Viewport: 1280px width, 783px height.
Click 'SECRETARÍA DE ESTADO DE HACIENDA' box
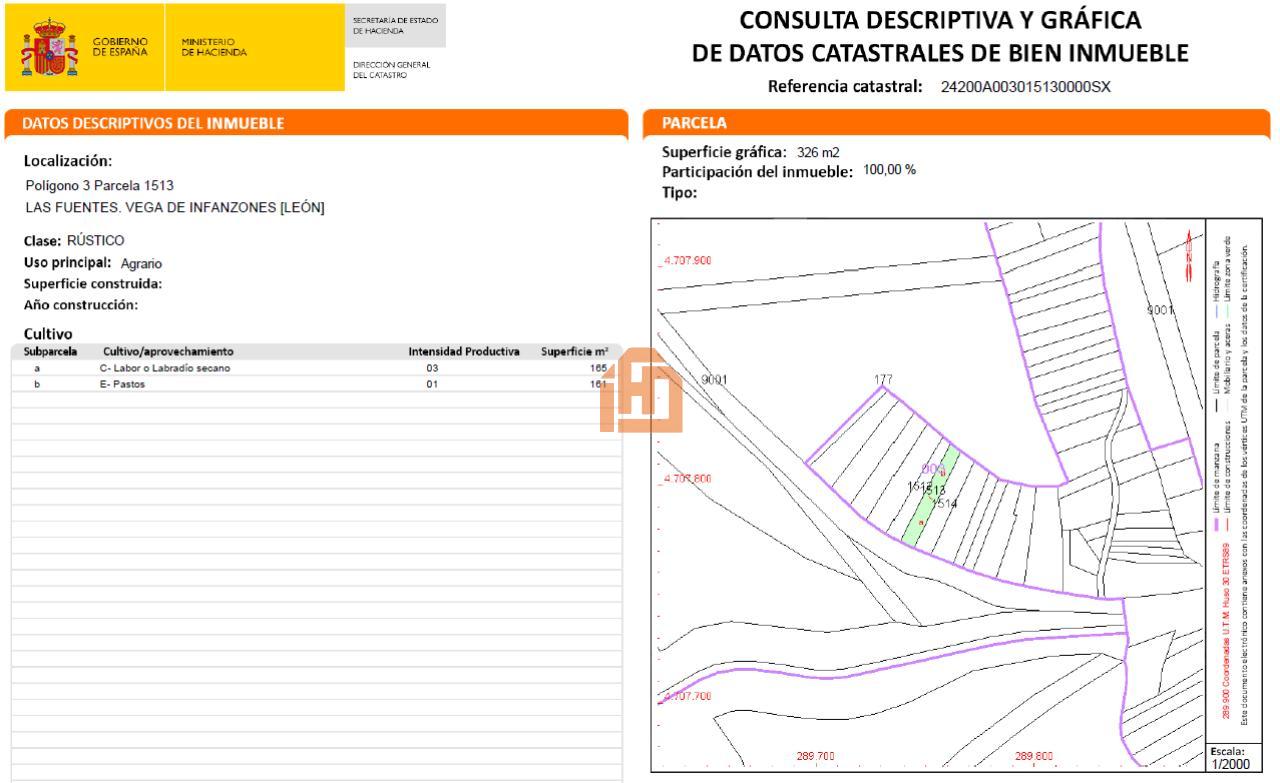pyautogui.click(x=395, y=27)
